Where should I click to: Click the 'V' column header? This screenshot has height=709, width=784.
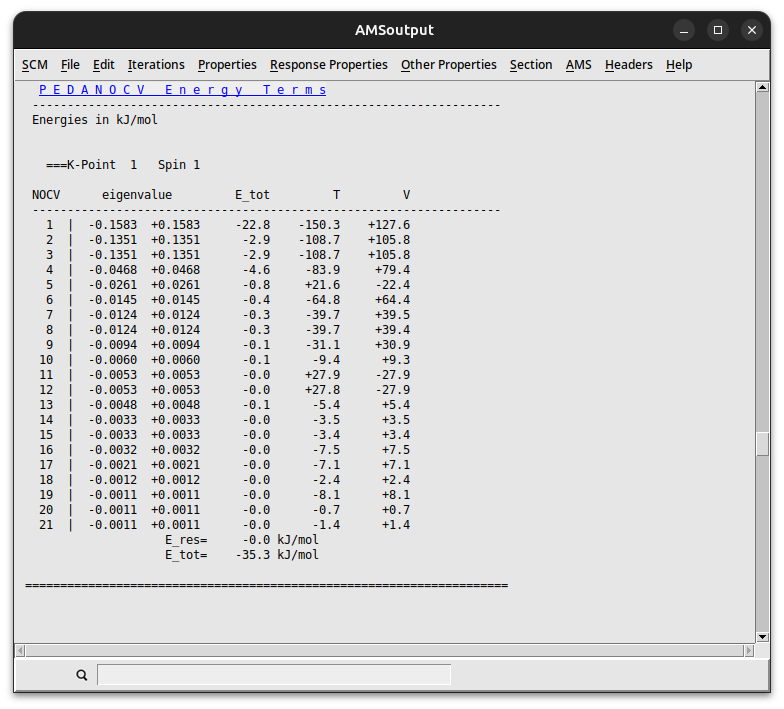(x=406, y=195)
